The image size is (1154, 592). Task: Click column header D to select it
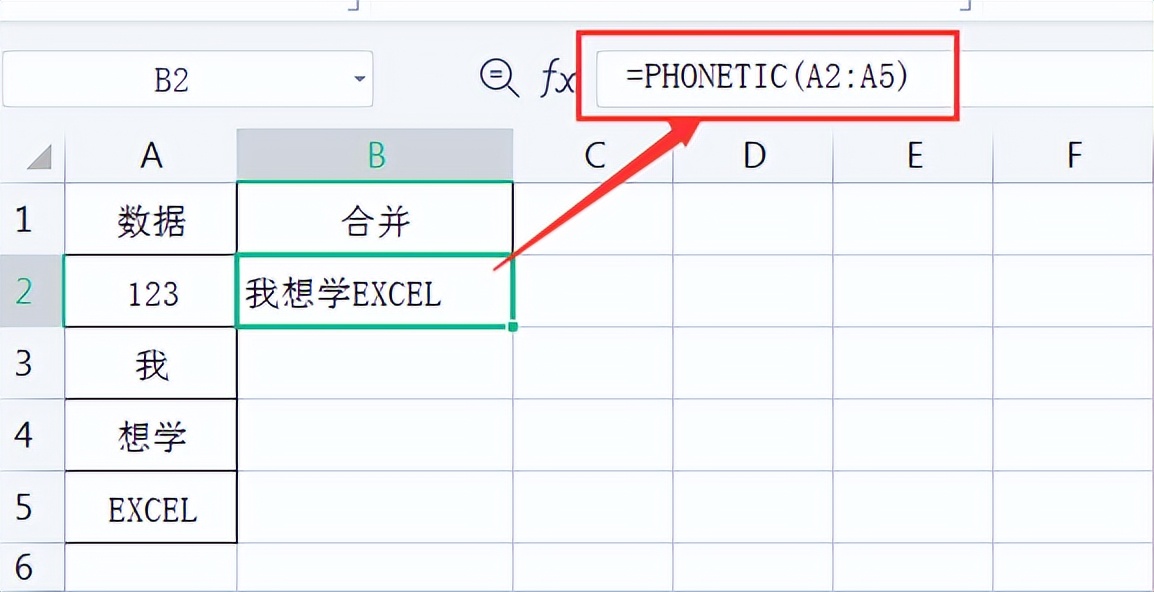point(753,155)
